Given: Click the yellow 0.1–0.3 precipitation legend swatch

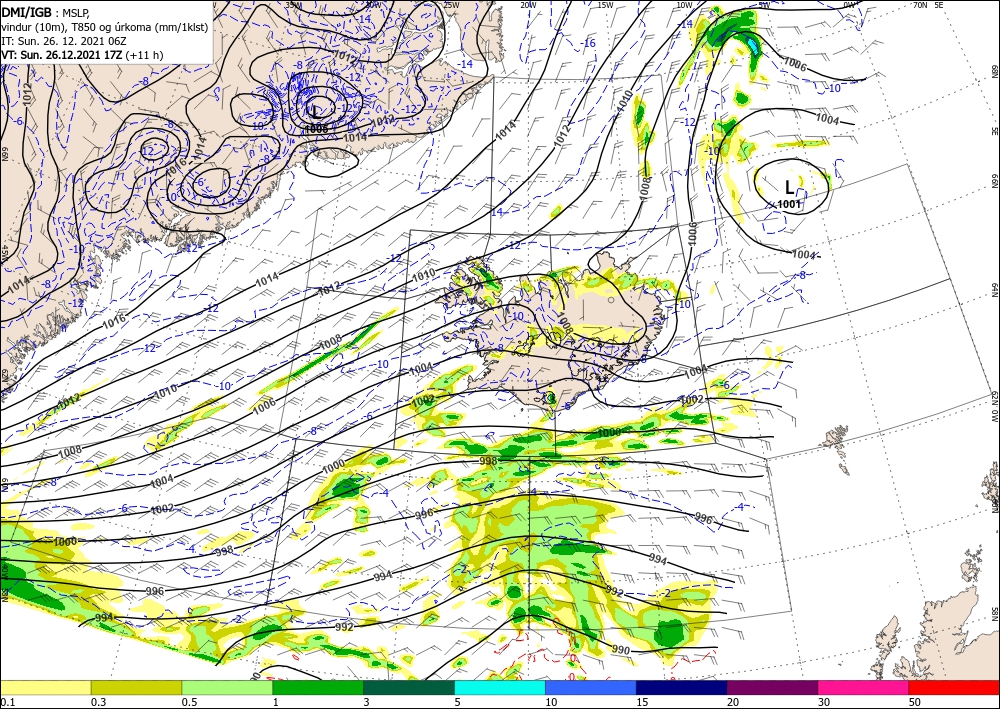Looking at the screenshot, I should coord(45,688).
